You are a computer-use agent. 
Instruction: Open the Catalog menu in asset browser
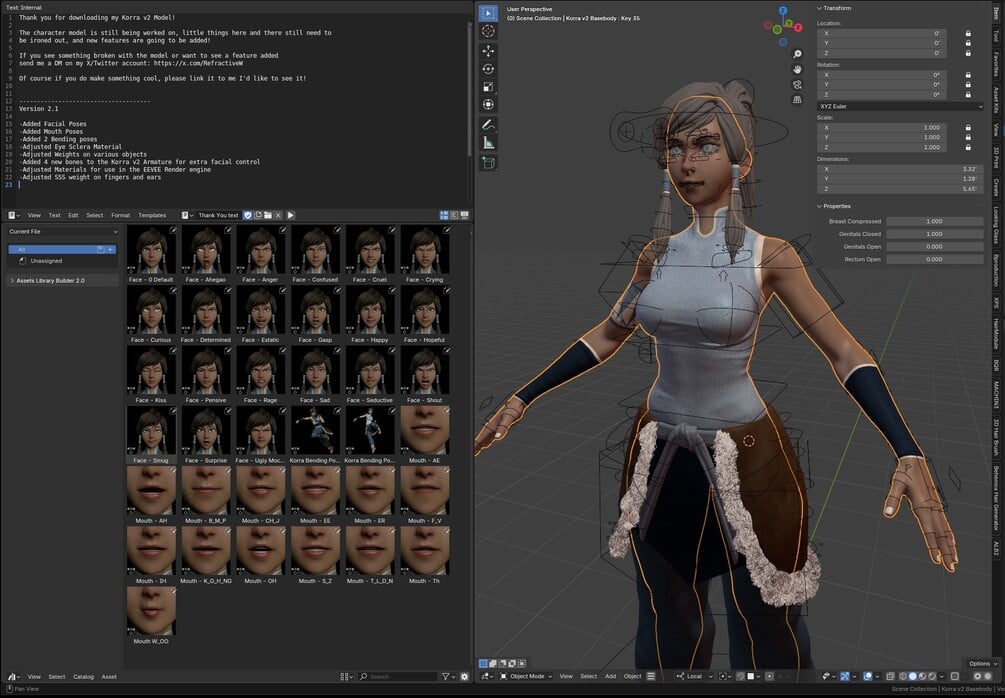tap(83, 676)
